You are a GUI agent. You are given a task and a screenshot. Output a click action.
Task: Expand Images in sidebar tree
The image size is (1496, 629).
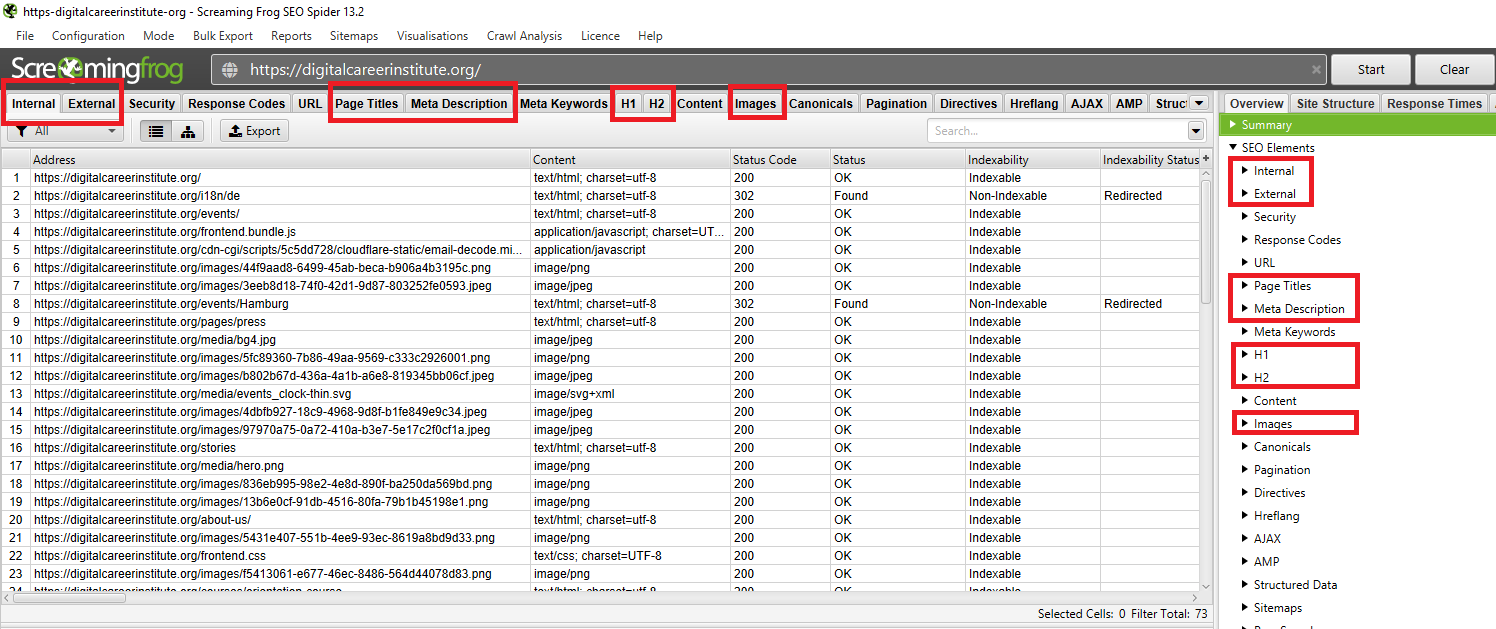tap(1245, 424)
